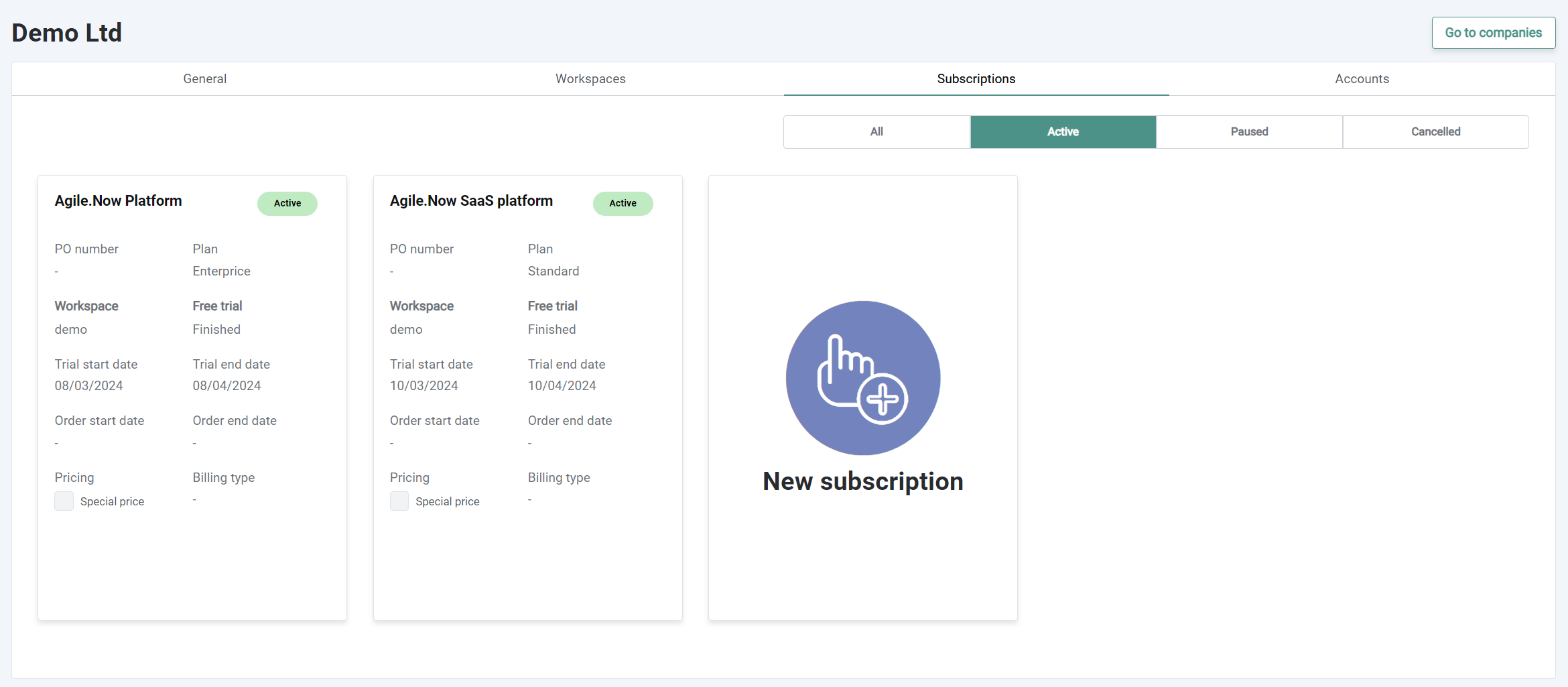The width and height of the screenshot is (1568, 687).
Task: Click Finished free trial status on Agile.Now Platform card
Action: (216, 330)
